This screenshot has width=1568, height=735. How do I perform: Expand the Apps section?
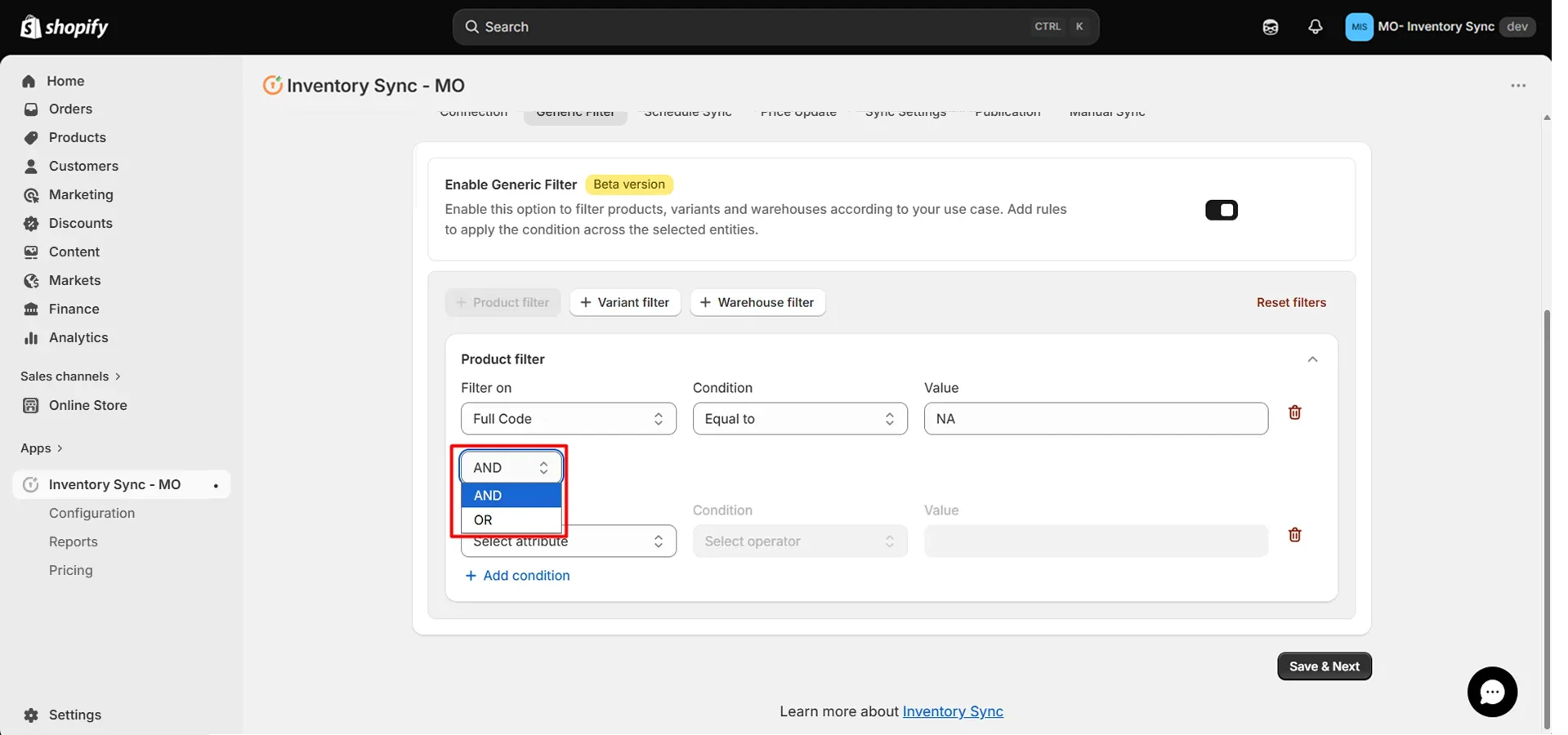[x=41, y=448]
